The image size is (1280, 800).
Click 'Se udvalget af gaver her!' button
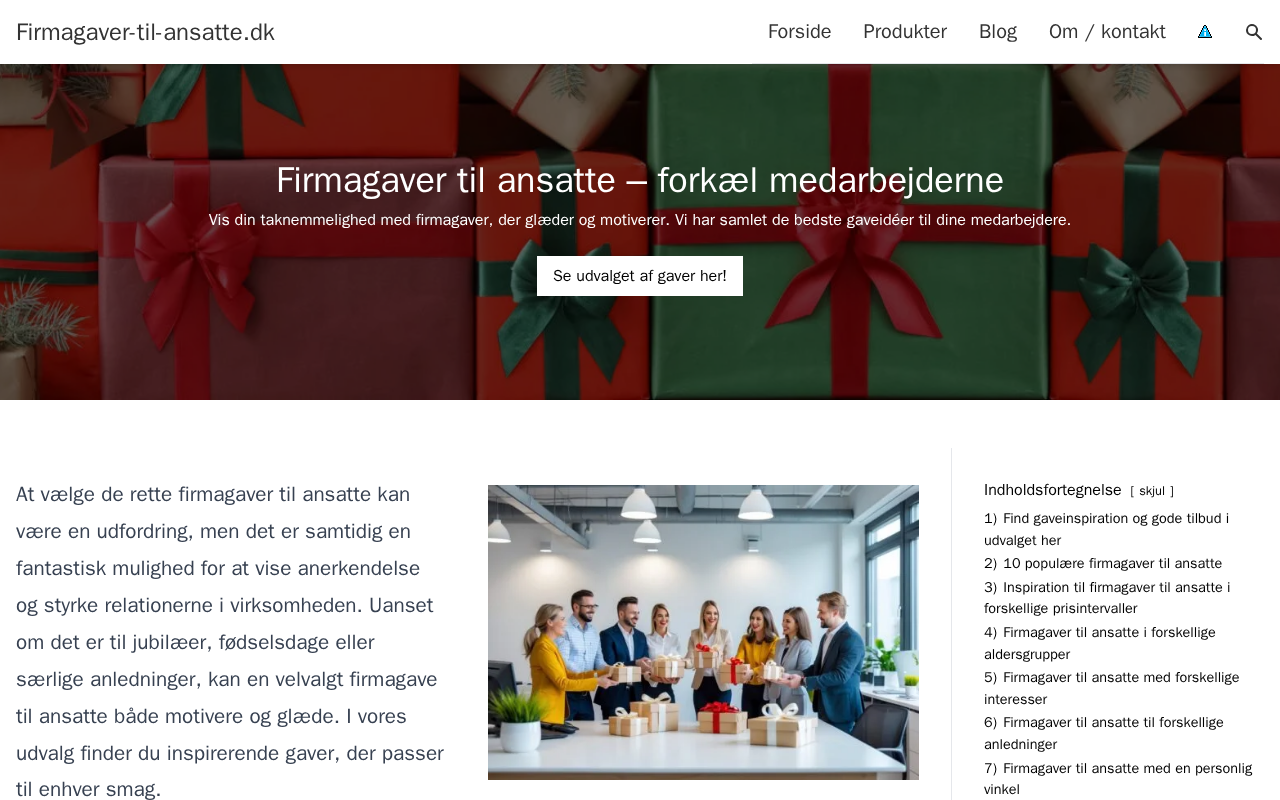click(640, 276)
